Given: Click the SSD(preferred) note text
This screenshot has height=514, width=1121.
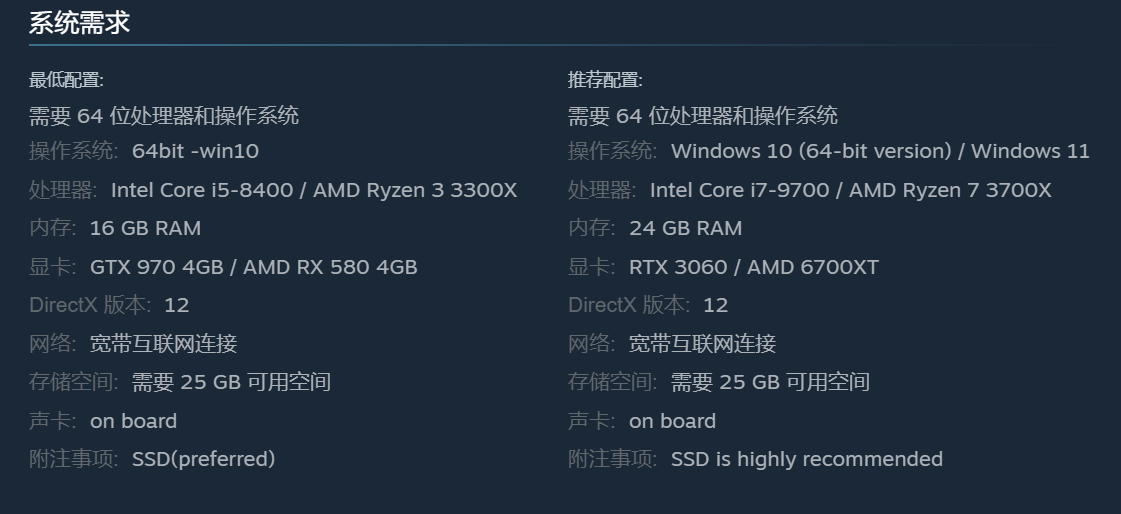Looking at the screenshot, I should point(203,459).
